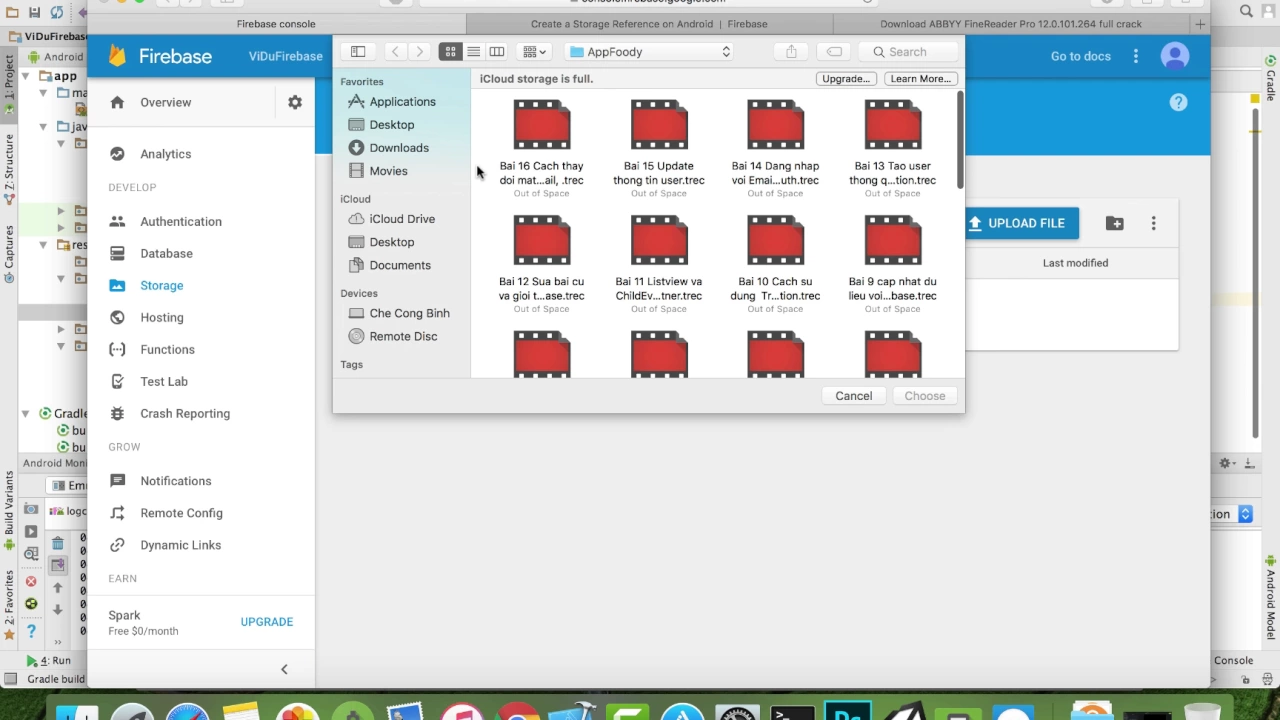Open Crash Reporting
Screen dimensions: 1280x720
[x=184, y=414]
